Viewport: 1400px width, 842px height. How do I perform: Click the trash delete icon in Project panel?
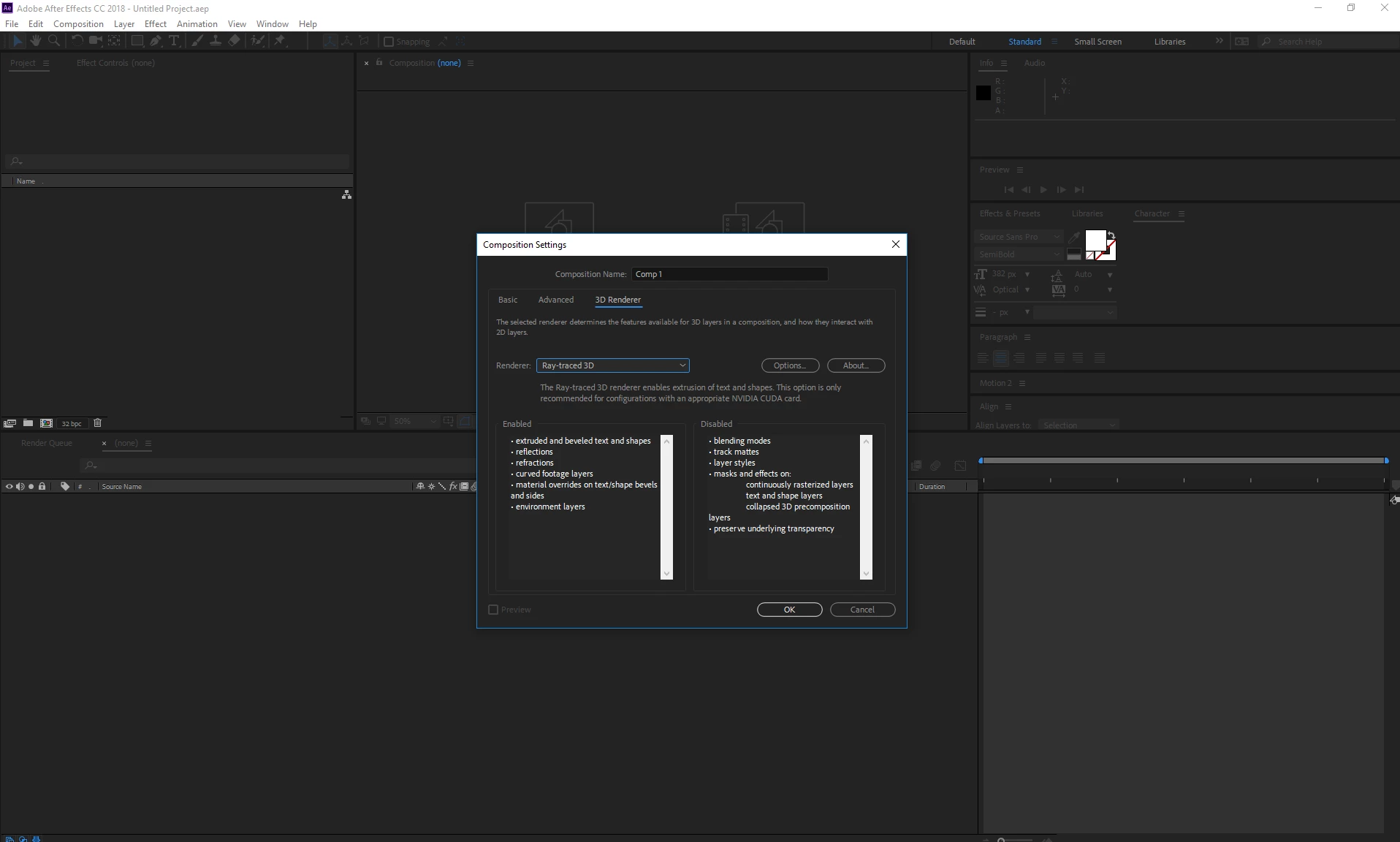(98, 423)
